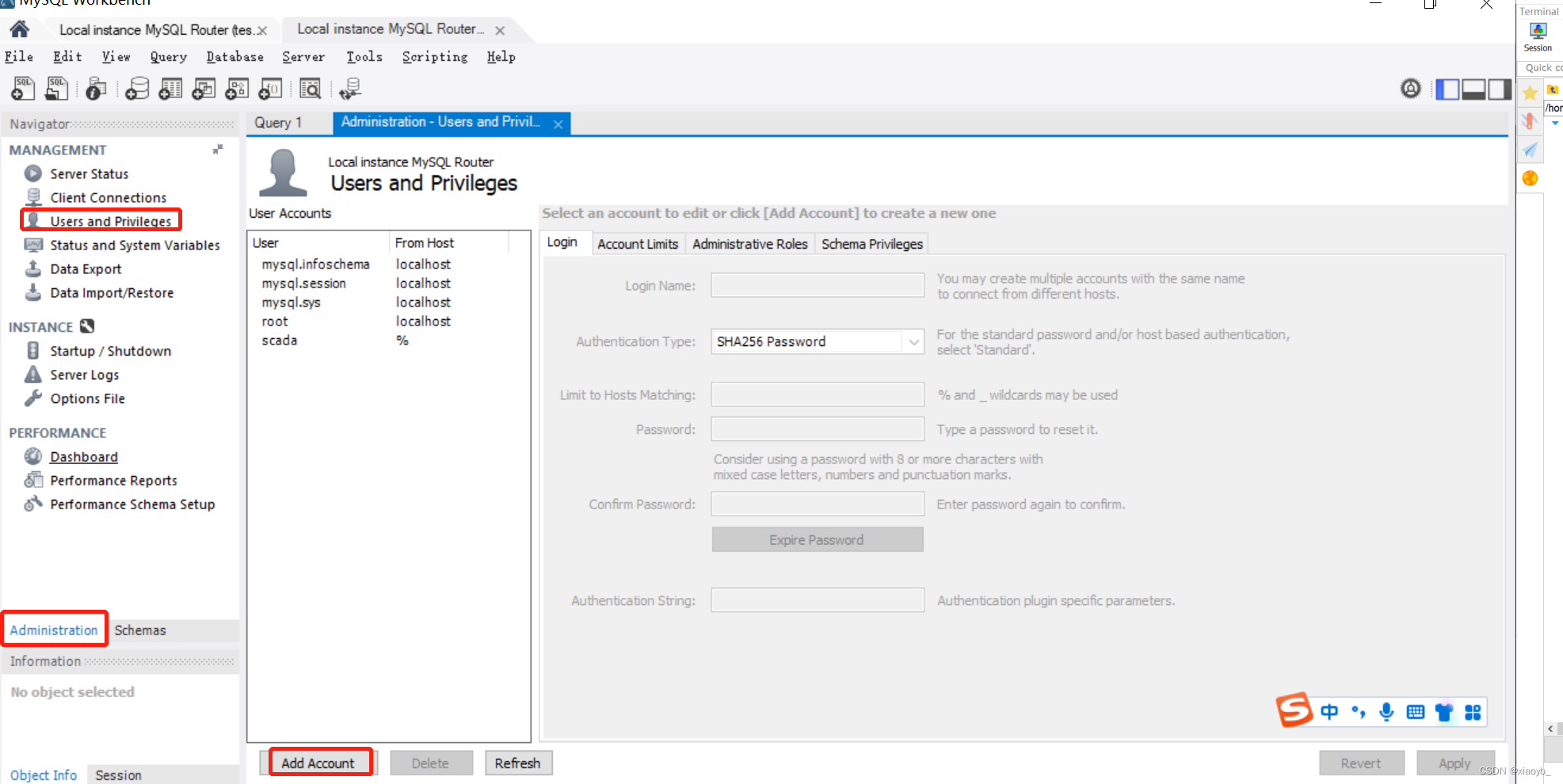Image resolution: width=1563 pixels, height=784 pixels.
Task: Open the File menu
Action: (x=19, y=56)
